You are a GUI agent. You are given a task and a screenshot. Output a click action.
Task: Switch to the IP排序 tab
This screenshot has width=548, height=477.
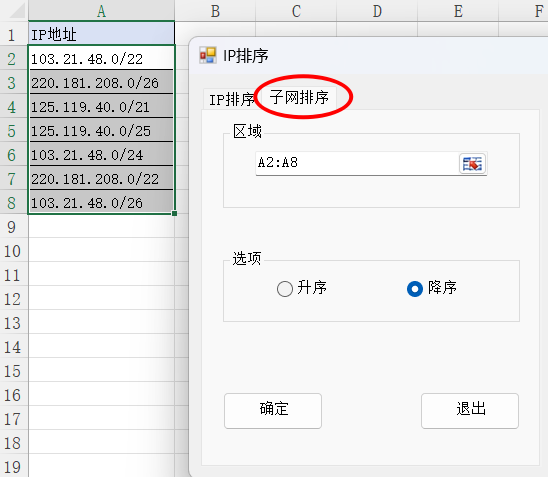coord(231,100)
